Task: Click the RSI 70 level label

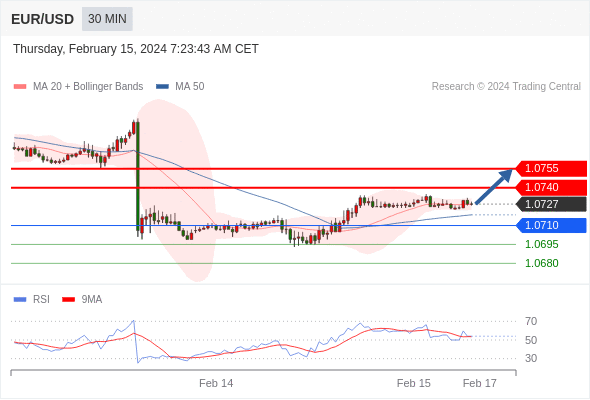Action: click(531, 321)
